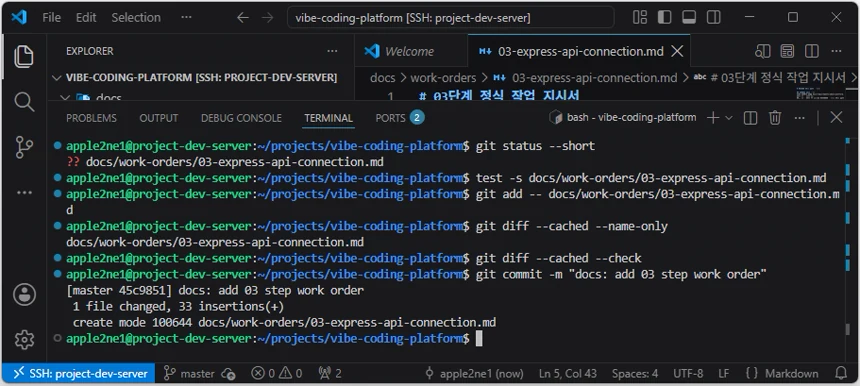Switch to the Welcome editor tab
860x386 pixels.
coord(411,52)
